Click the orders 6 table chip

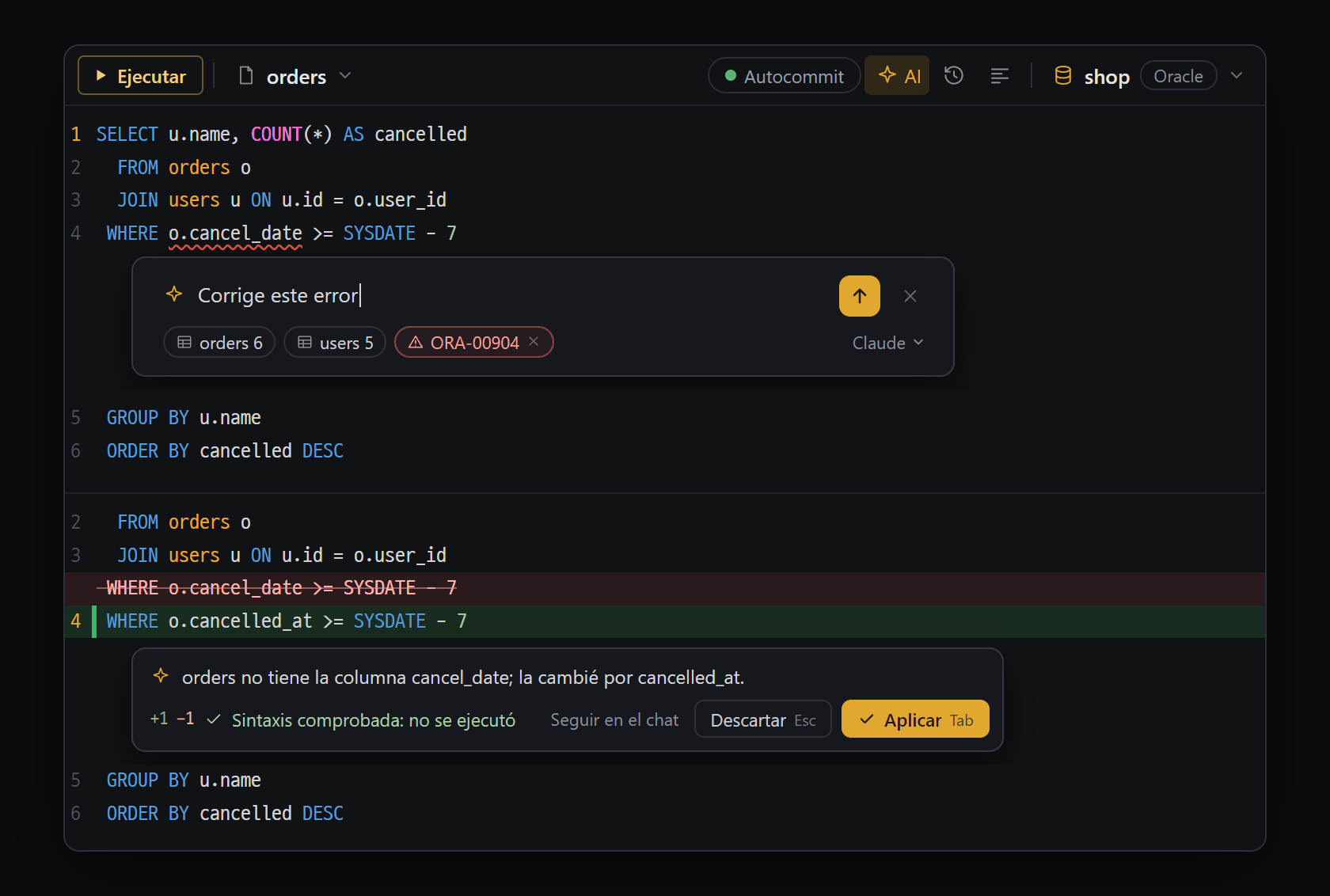(x=219, y=343)
